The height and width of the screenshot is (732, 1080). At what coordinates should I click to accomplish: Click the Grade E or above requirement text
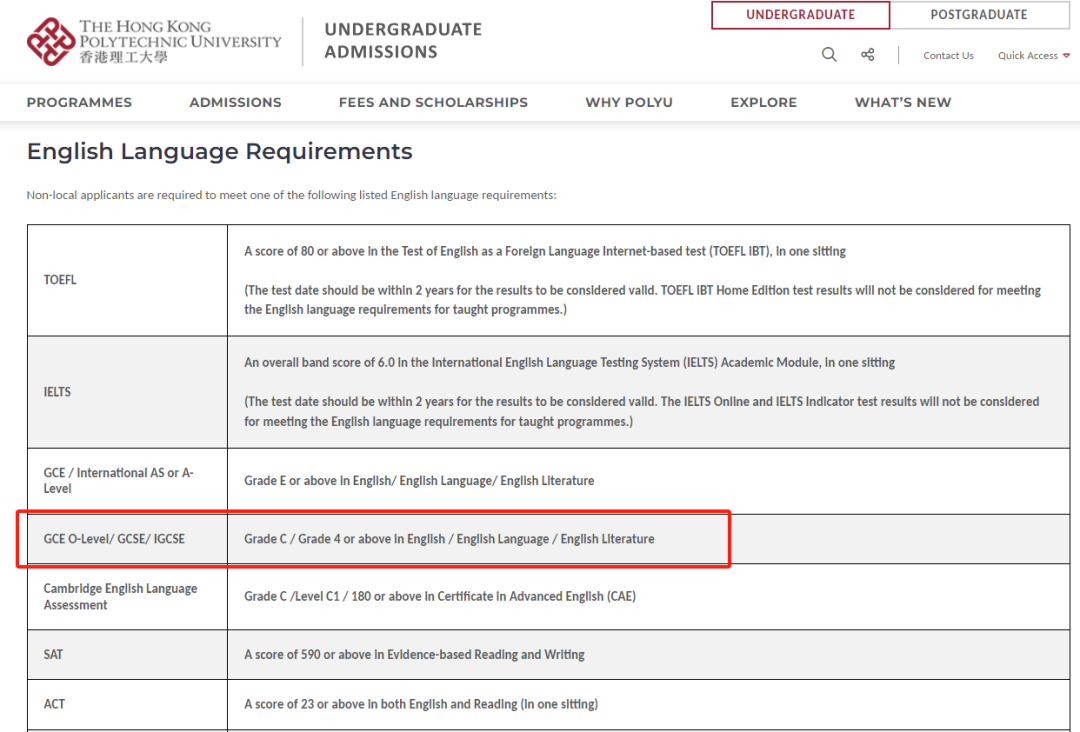419,481
